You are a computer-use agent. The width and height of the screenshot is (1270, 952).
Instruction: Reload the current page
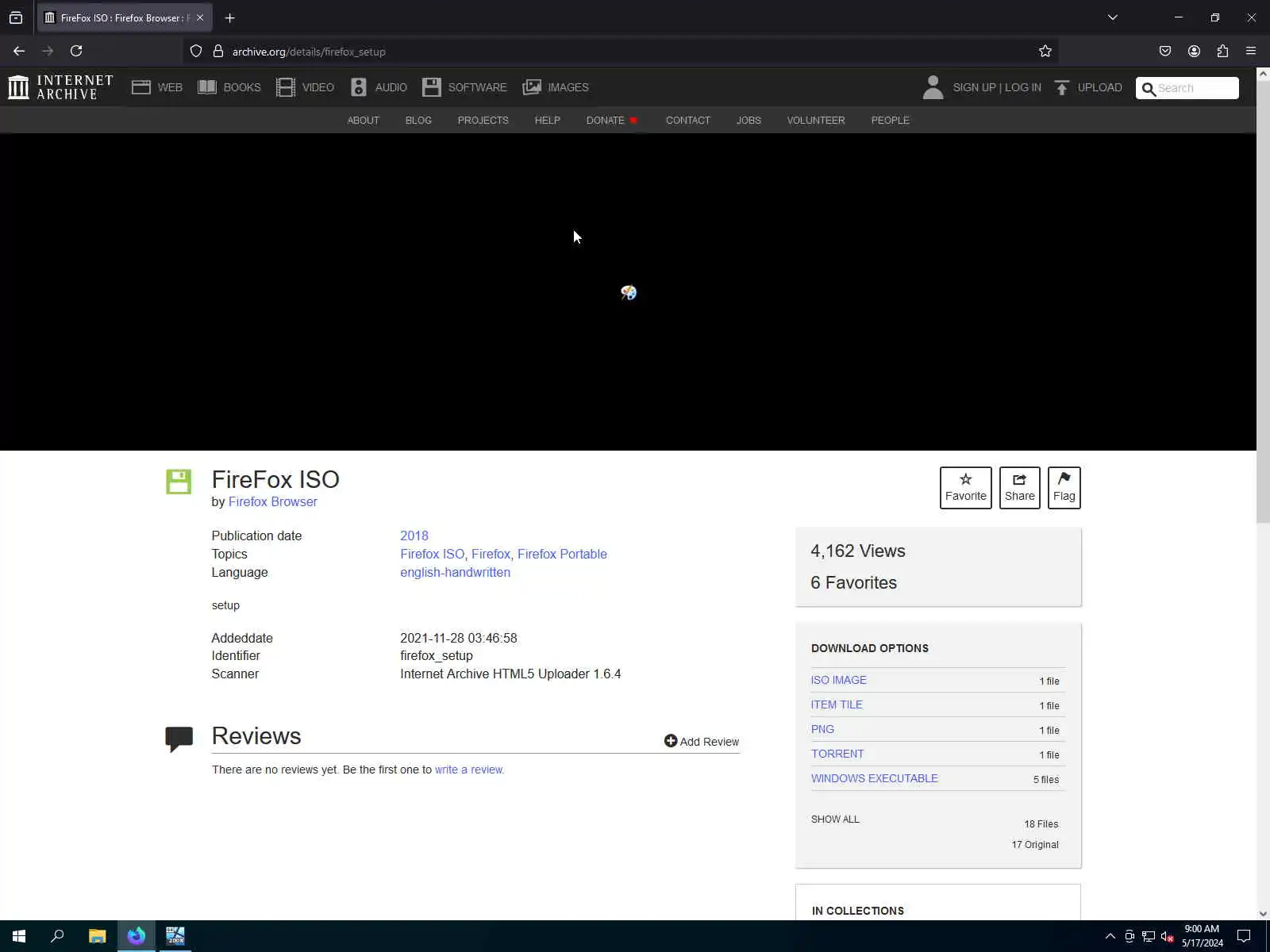point(76,51)
